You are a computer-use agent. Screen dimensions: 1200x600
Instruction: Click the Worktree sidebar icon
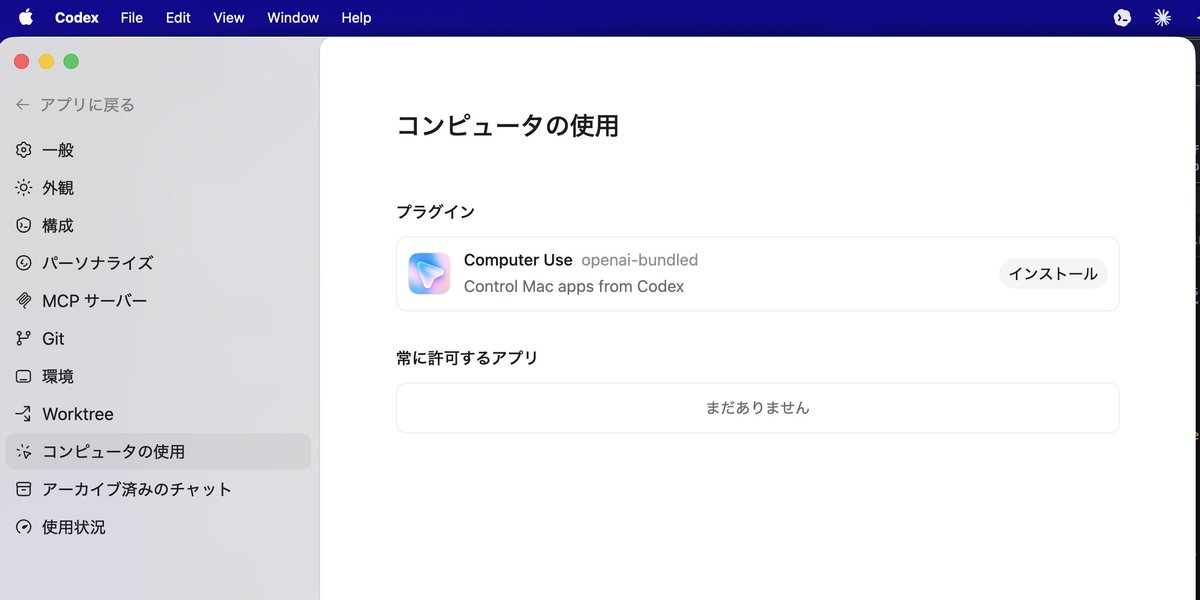pos(24,414)
